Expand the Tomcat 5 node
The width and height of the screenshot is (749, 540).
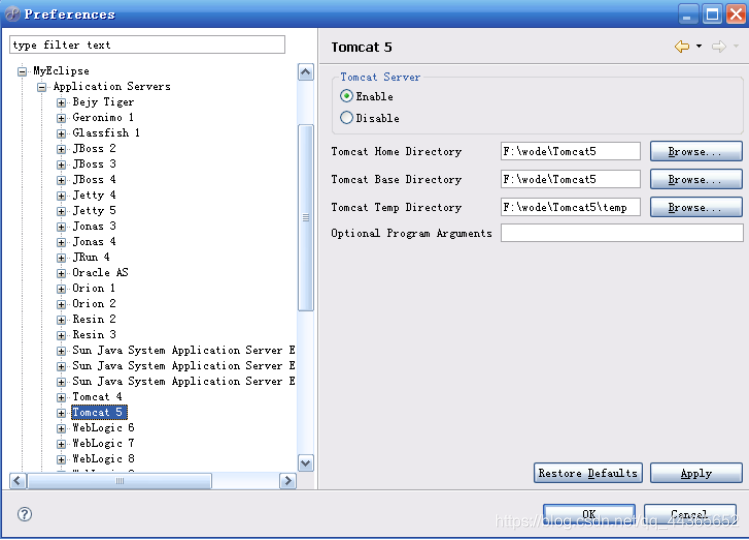[61, 413]
